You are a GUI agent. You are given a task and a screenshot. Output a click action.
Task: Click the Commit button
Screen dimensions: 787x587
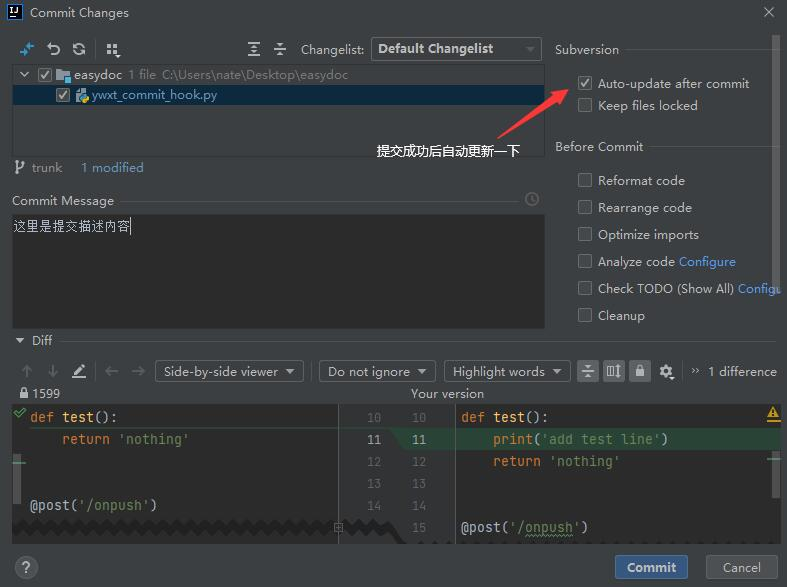651,567
